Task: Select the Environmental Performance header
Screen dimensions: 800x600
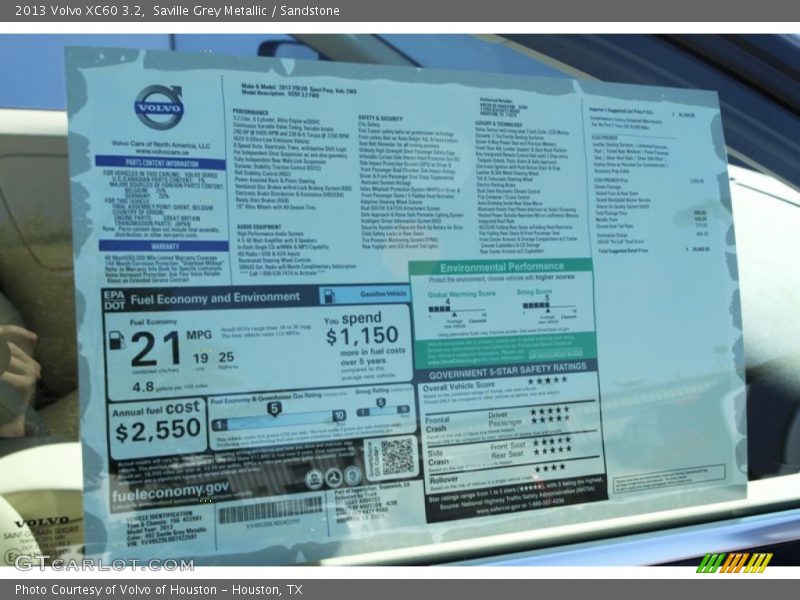Action: (x=502, y=268)
